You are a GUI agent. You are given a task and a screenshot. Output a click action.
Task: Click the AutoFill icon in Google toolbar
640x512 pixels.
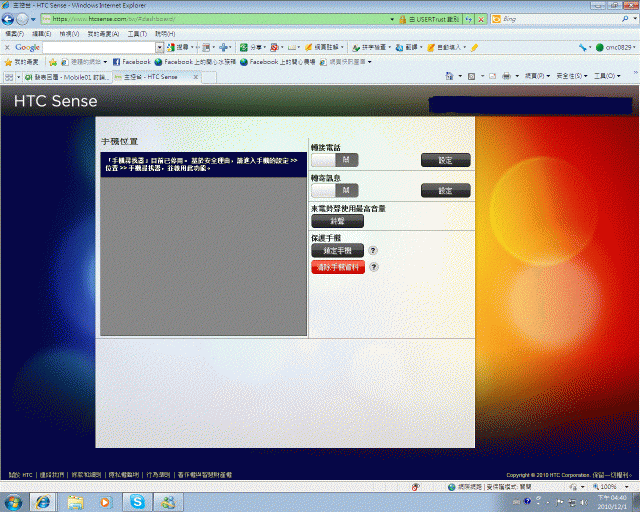[x=431, y=47]
